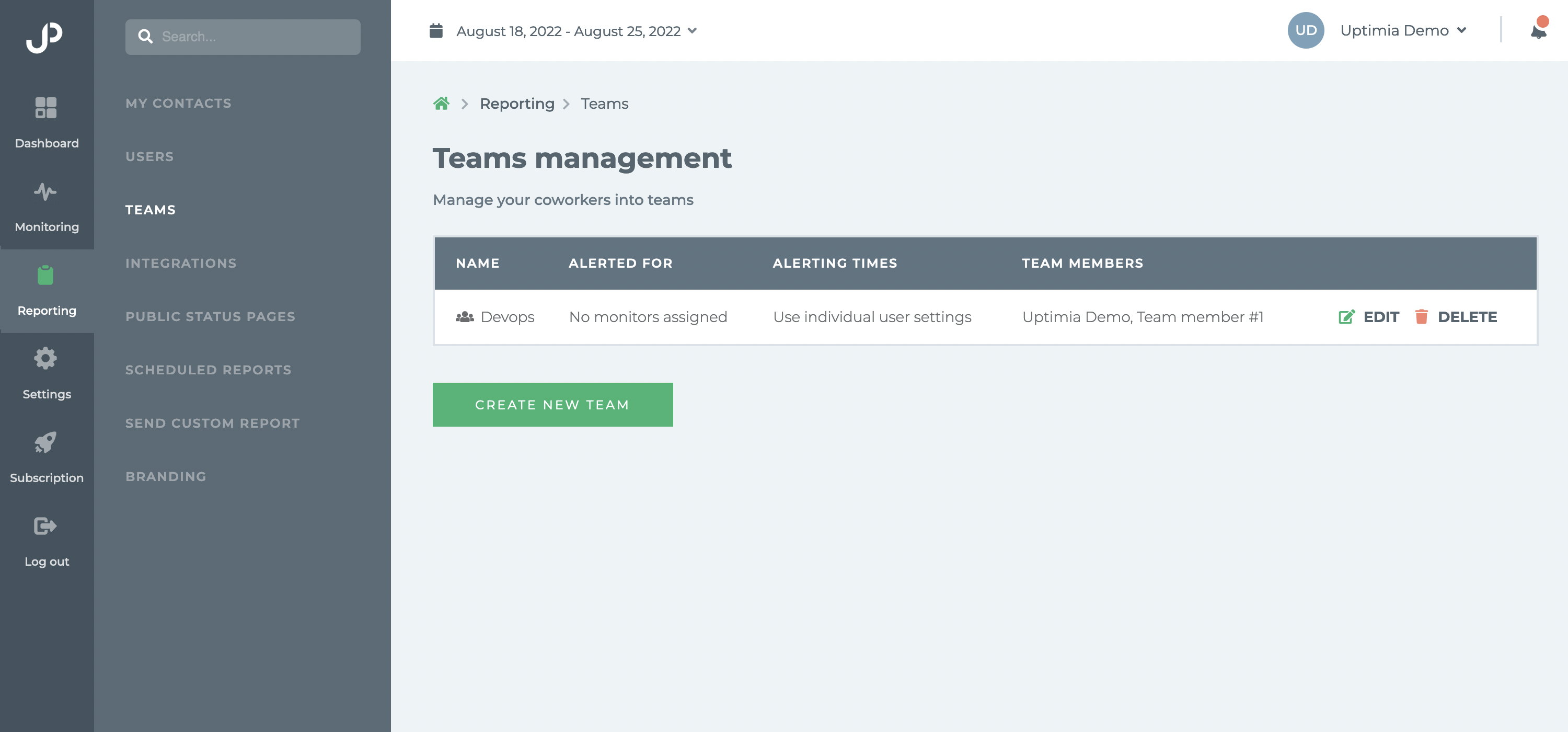Click 'Manage your coworkers into teams' subtitle

pyautogui.click(x=563, y=200)
